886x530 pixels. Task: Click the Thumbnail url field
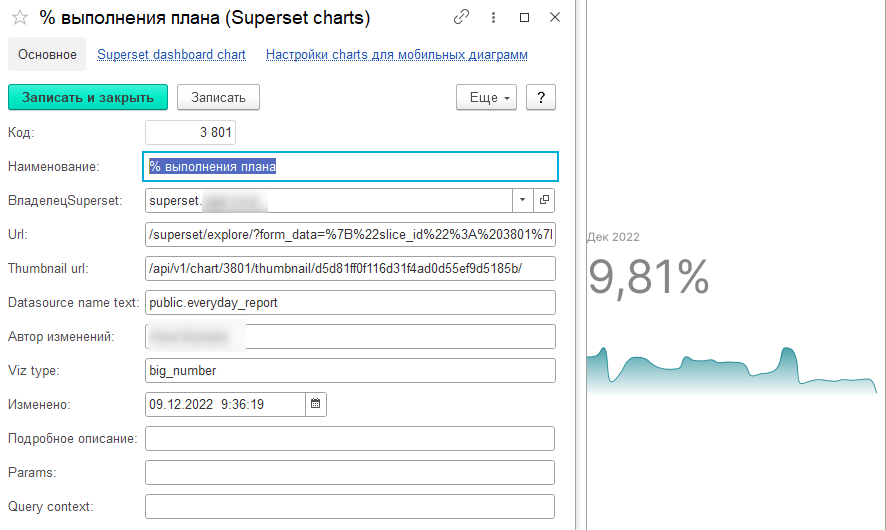350,268
